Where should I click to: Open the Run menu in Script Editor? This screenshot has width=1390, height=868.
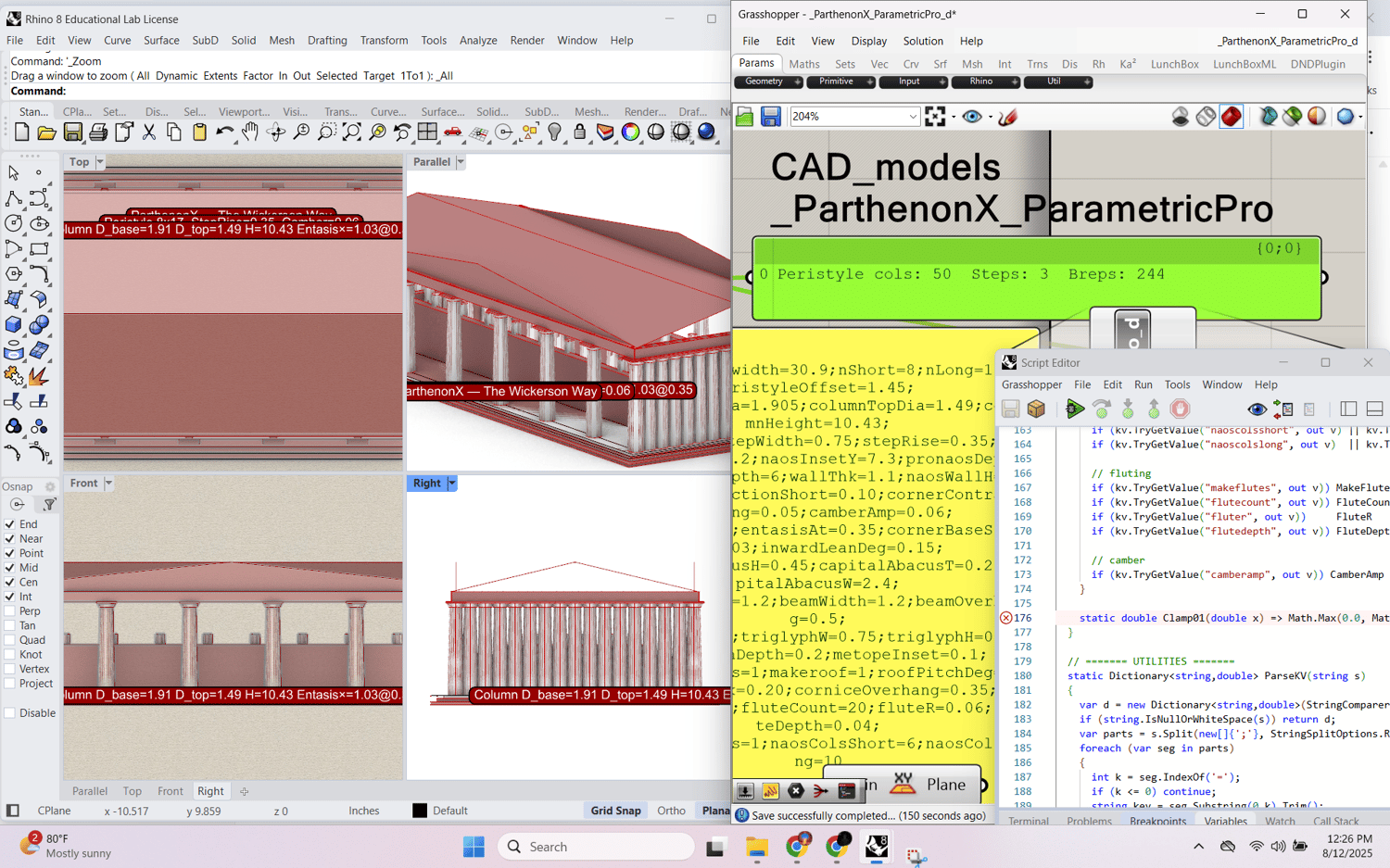coord(1144,385)
